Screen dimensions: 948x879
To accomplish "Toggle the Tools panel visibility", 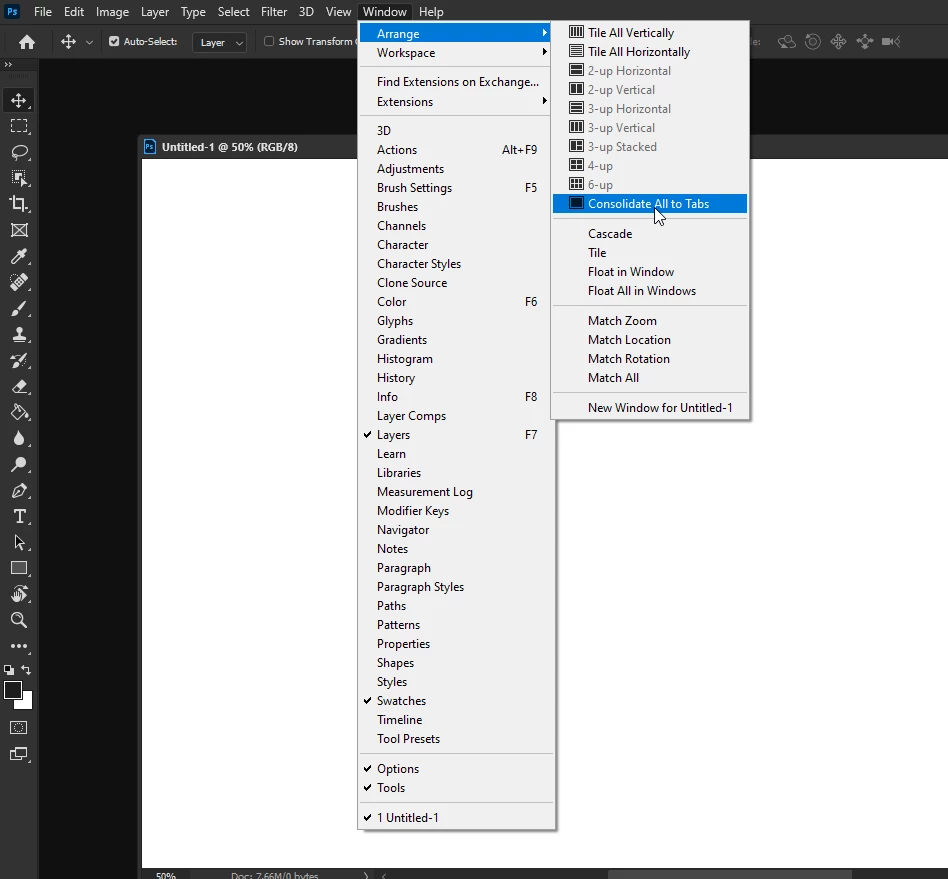I will coord(456,788).
